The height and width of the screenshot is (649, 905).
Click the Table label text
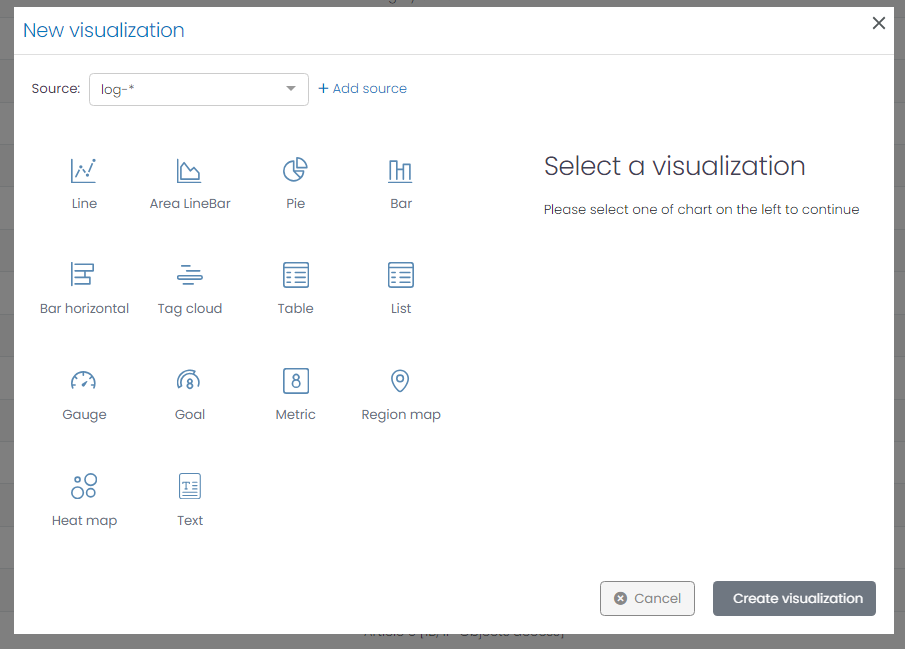(296, 308)
